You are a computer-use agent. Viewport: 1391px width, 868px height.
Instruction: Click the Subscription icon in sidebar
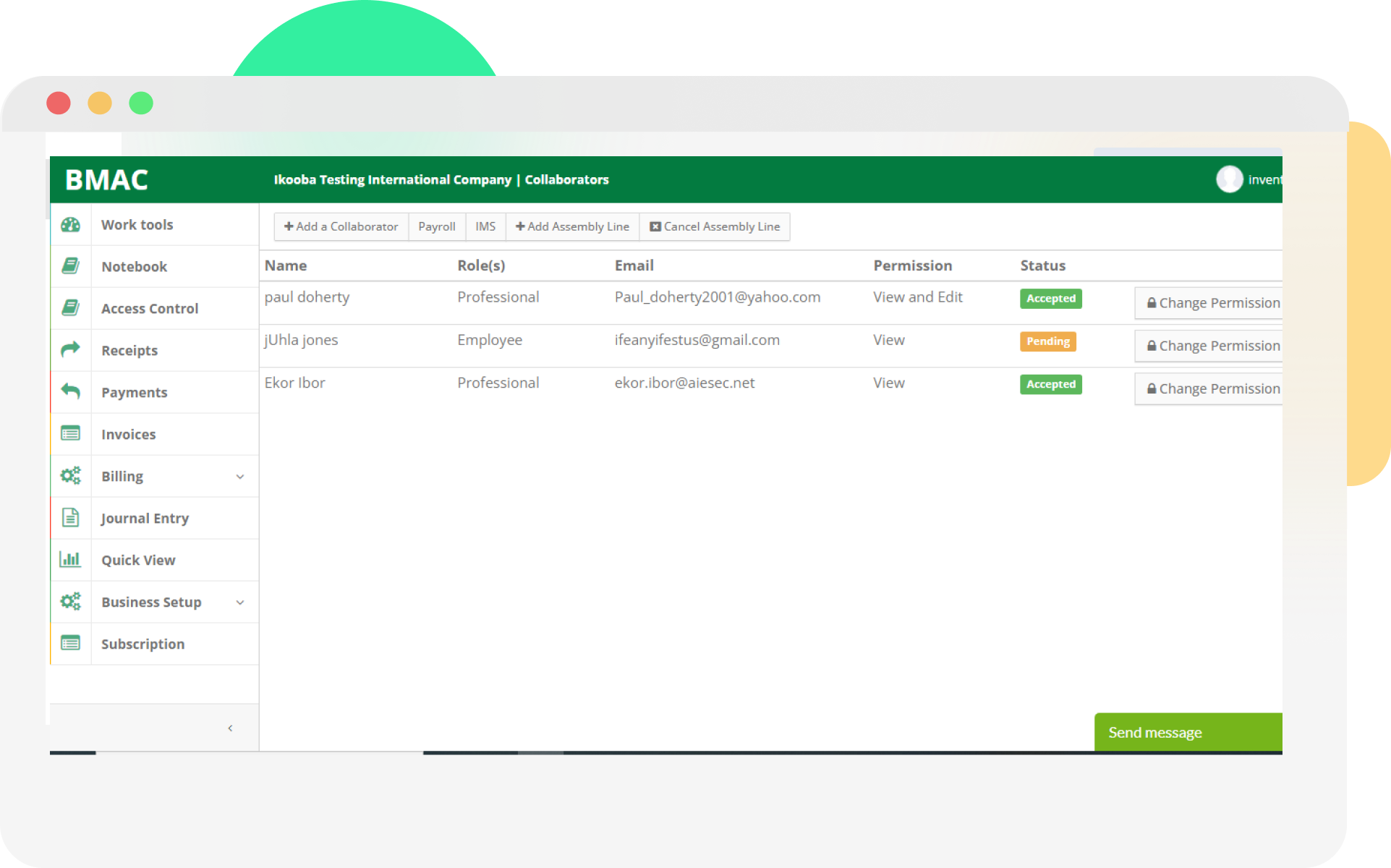[70, 644]
